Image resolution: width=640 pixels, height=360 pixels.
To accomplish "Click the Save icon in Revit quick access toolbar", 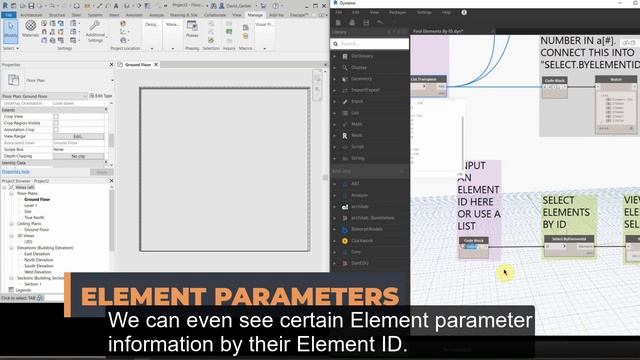I will tap(31, 6).
